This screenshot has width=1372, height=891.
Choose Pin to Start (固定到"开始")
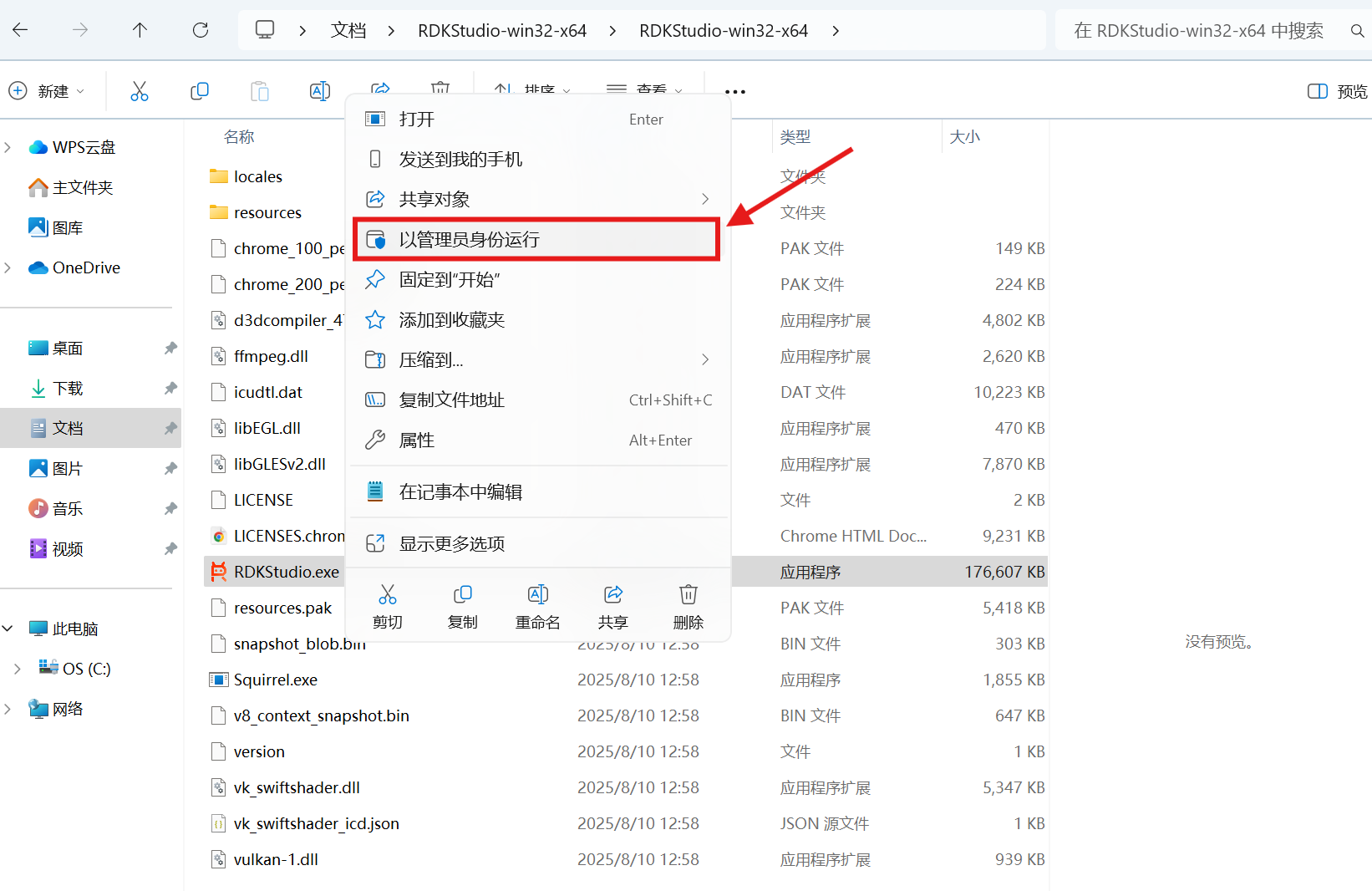click(538, 280)
